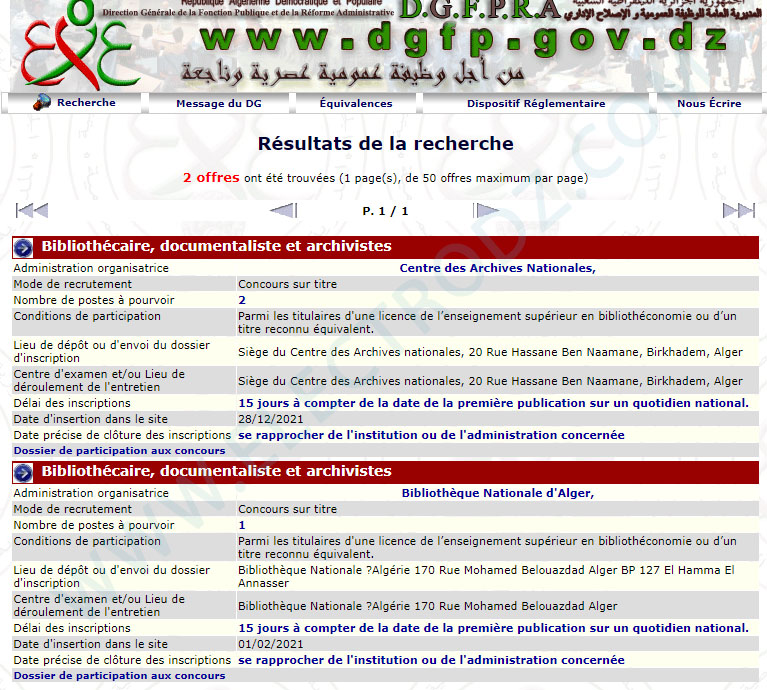This screenshot has width=767, height=690.
Task: Click the Recherche spotlight icon
Action: [42, 103]
